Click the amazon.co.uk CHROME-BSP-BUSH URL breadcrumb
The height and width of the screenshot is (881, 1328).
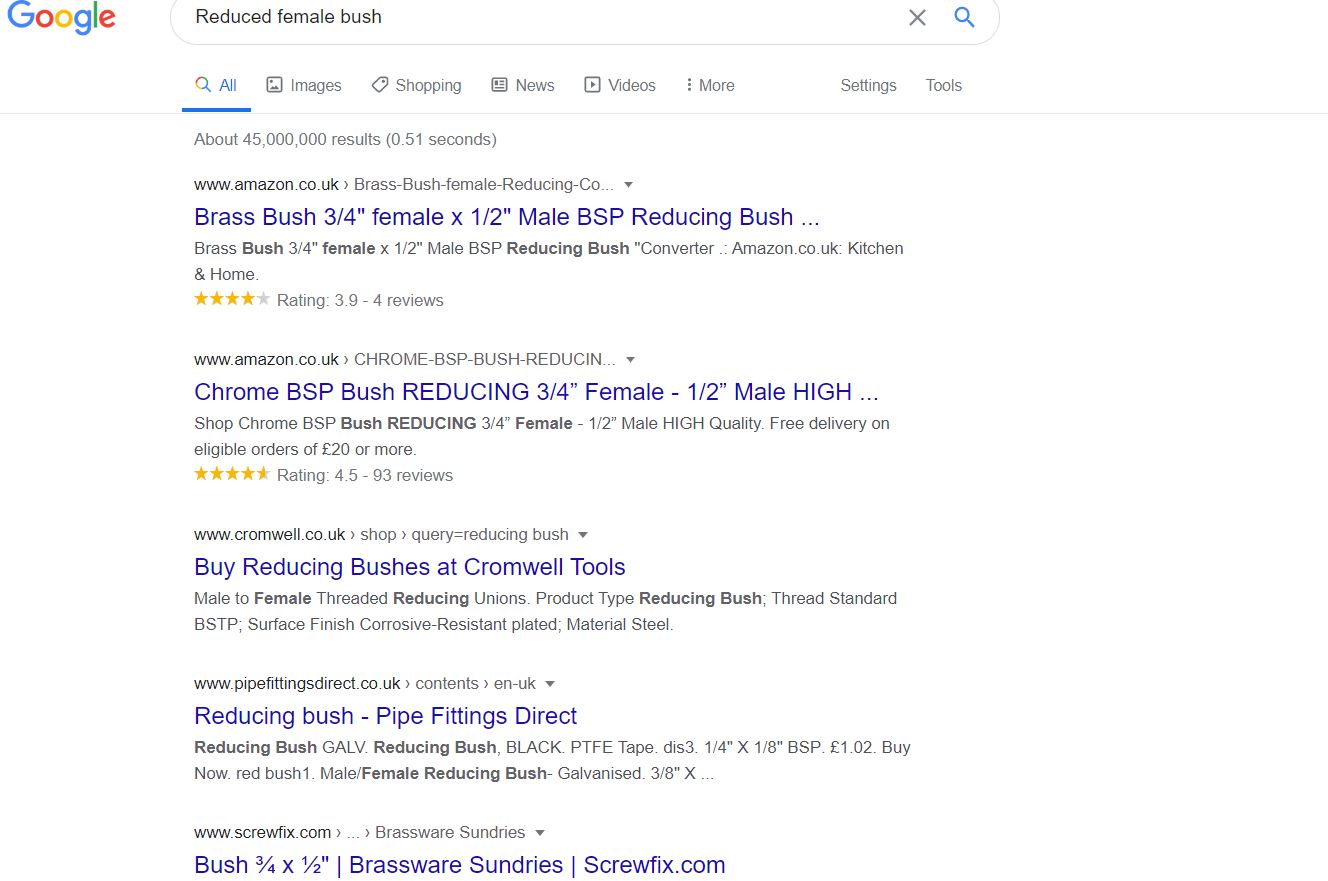(405, 359)
